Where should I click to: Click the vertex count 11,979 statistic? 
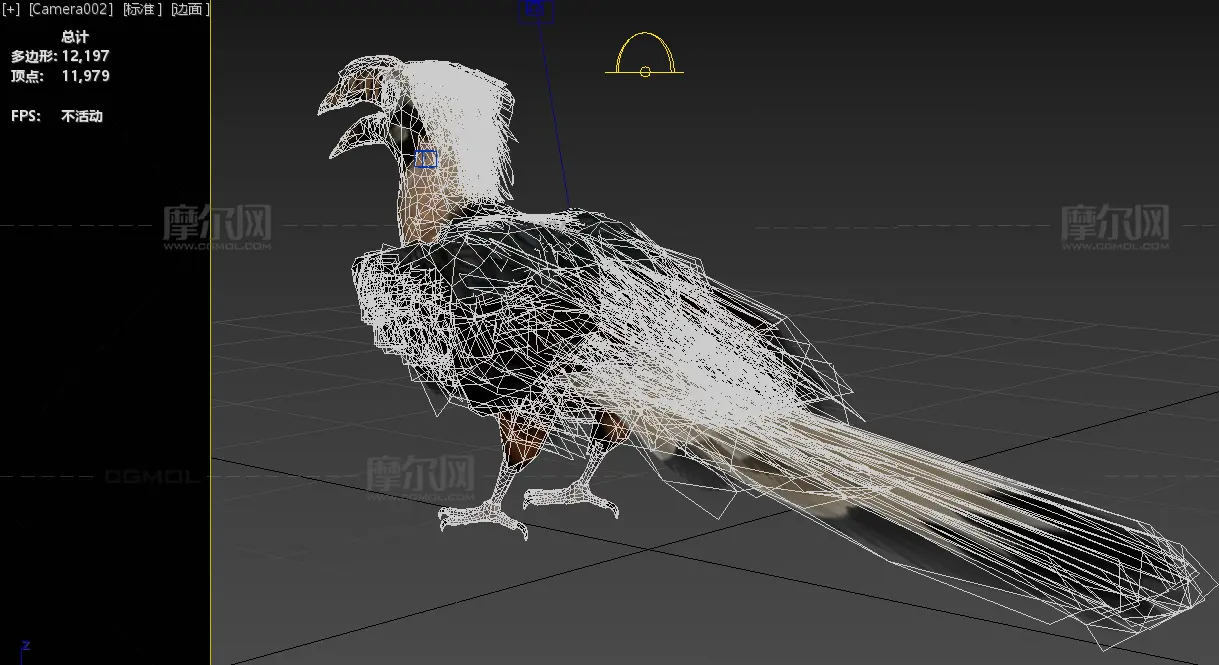(85, 76)
